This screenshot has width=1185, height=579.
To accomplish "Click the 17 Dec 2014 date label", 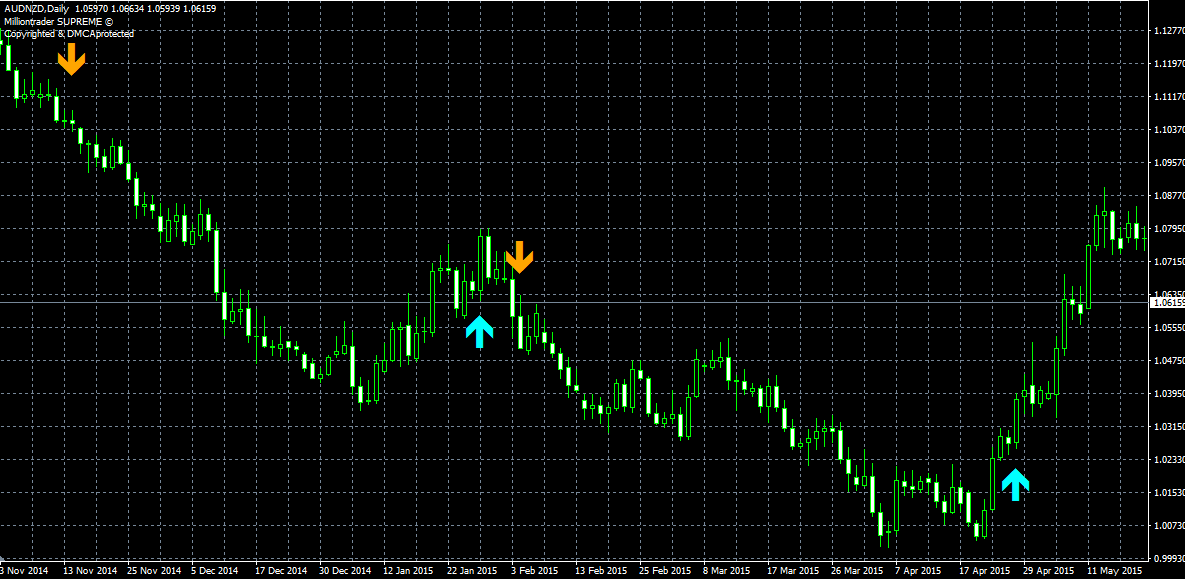I will (x=282, y=571).
